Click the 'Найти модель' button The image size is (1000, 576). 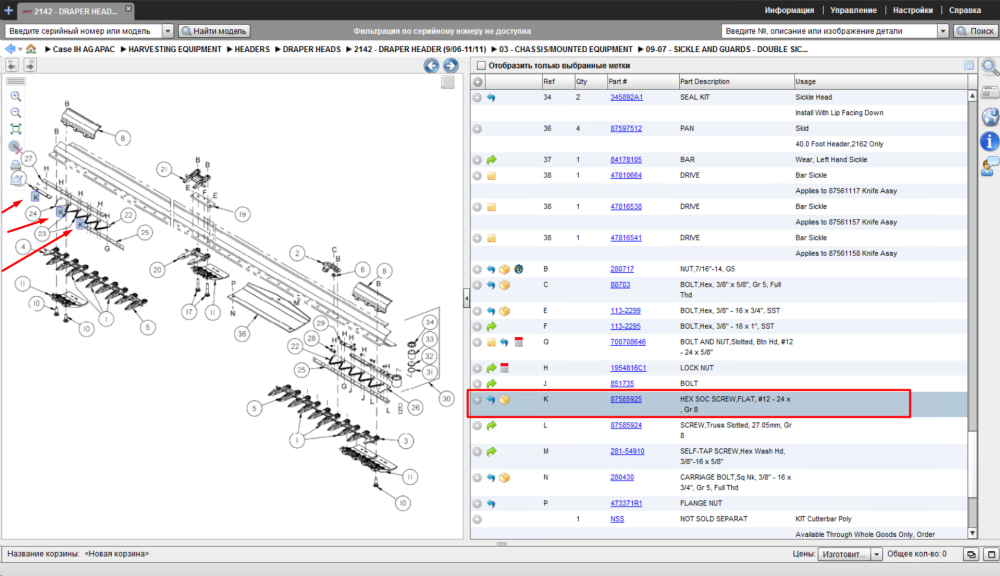214,31
